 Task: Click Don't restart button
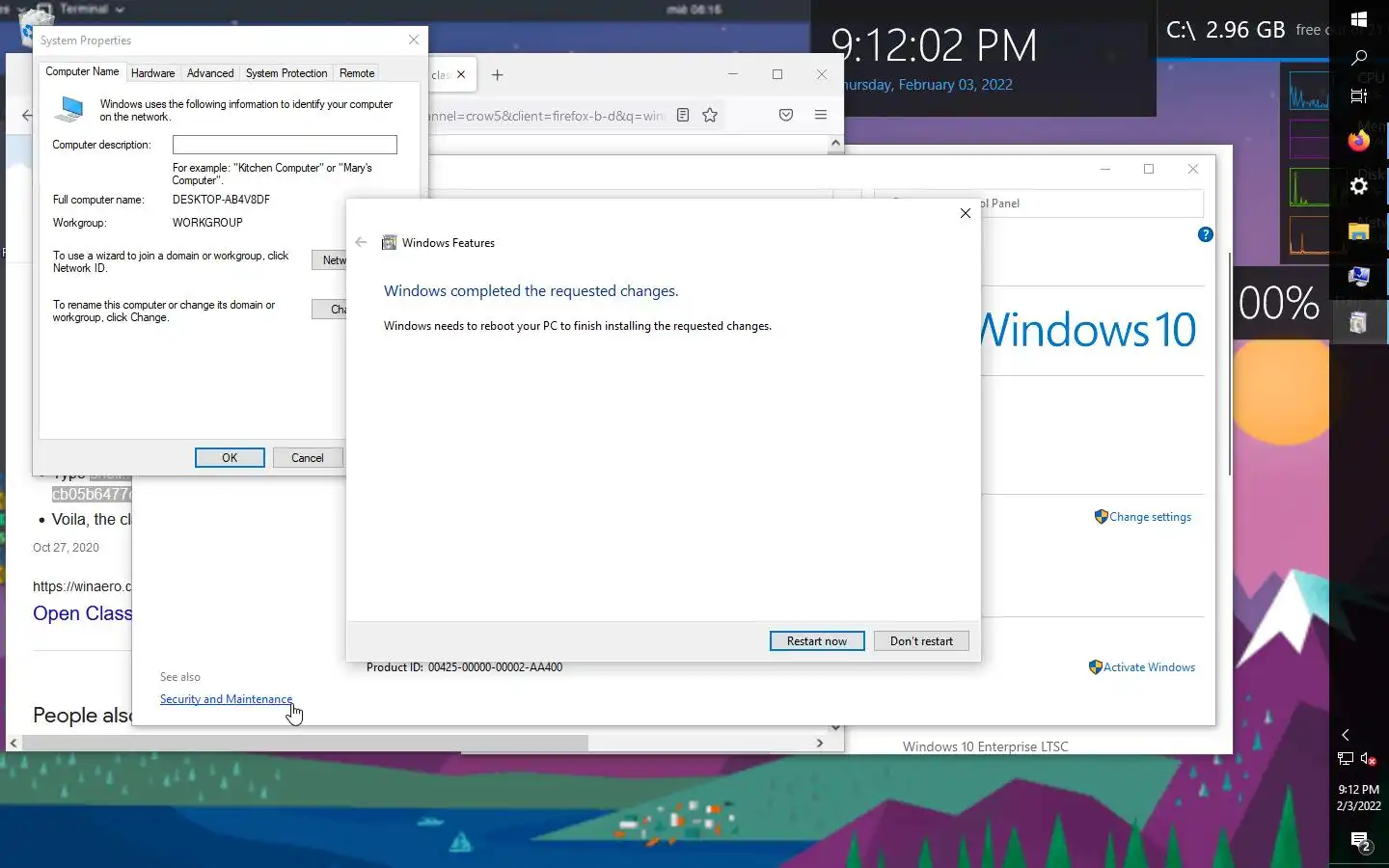point(921,641)
